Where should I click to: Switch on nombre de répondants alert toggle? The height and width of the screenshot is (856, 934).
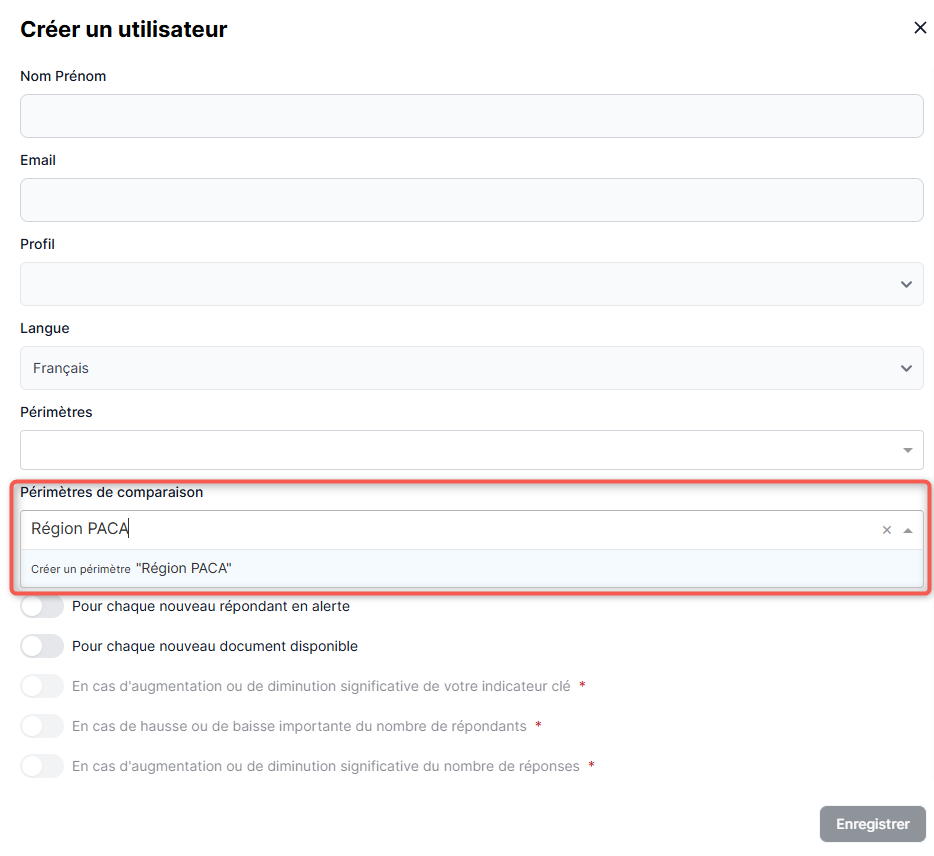pos(42,726)
